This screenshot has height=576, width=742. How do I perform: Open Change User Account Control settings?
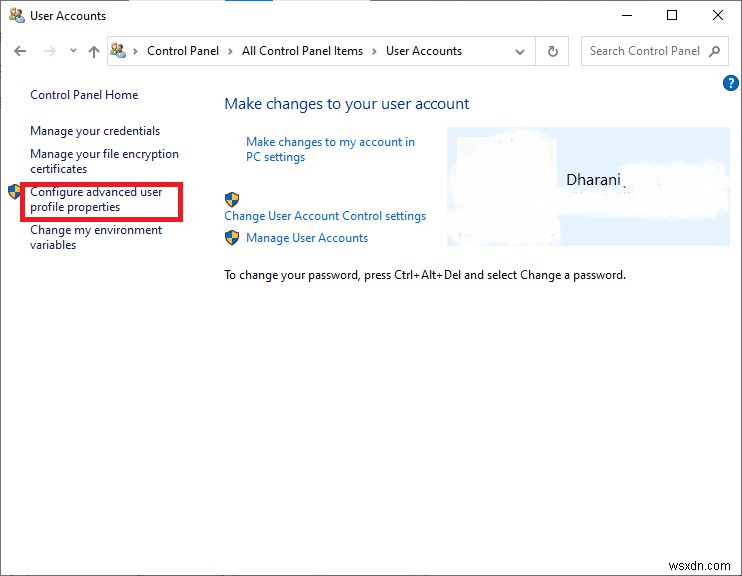pos(325,216)
